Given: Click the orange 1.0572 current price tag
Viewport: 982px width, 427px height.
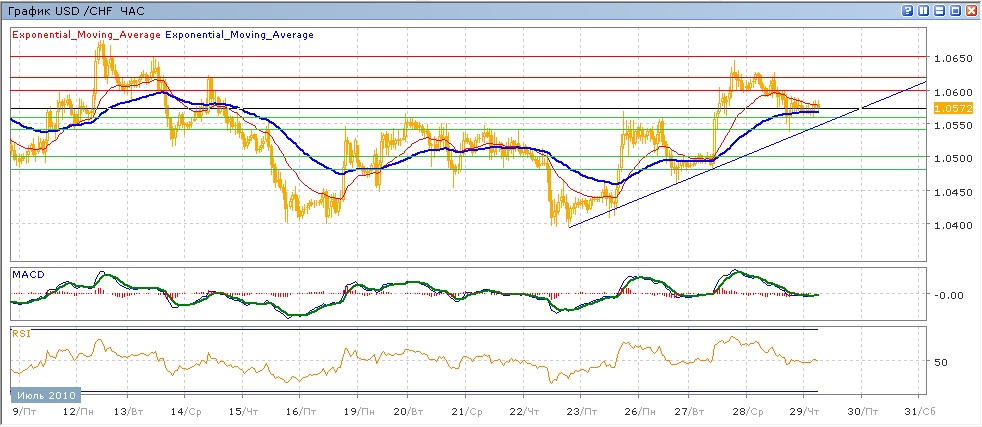Looking at the screenshot, I should [x=946, y=108].
